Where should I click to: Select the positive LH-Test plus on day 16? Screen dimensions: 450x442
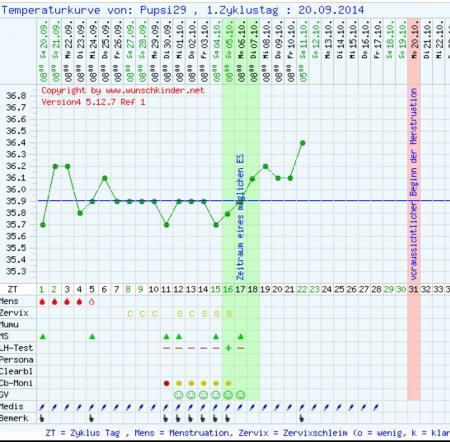click(x=228, y=348)
